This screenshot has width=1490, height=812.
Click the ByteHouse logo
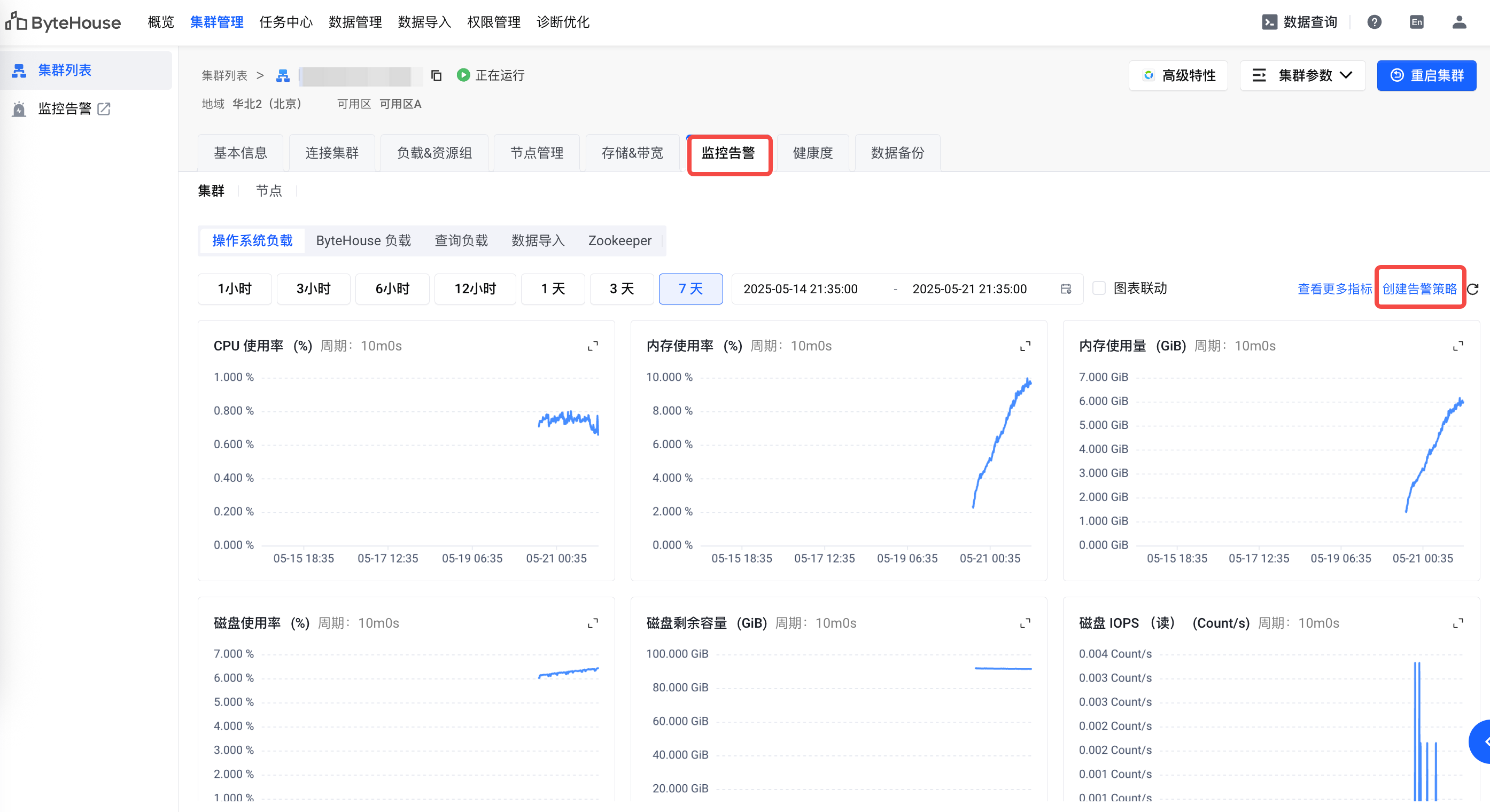[63, 22]
